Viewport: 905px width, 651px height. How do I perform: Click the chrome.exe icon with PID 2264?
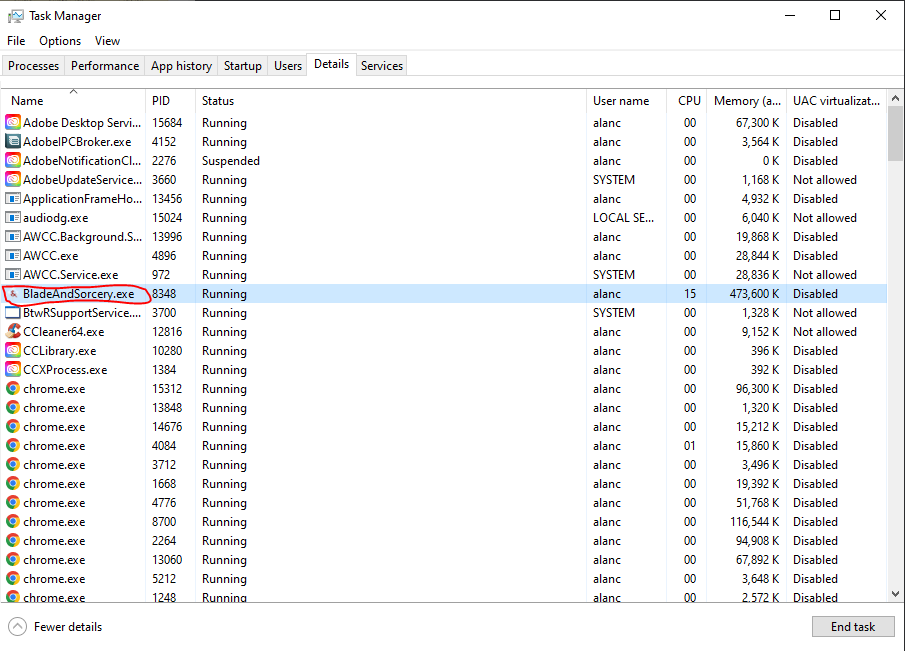[x=13, y=541]
